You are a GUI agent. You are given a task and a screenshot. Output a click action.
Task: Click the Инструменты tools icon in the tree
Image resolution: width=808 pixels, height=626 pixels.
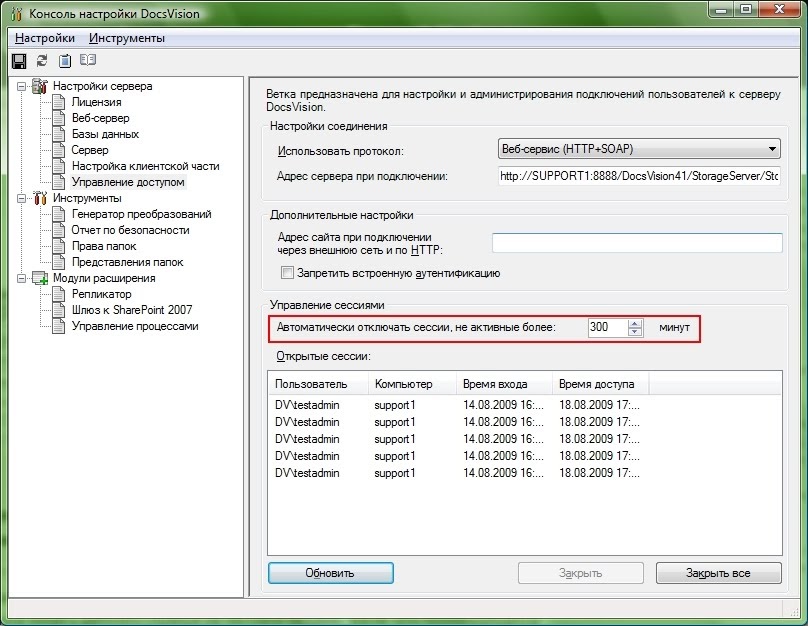tap(40, 198)
